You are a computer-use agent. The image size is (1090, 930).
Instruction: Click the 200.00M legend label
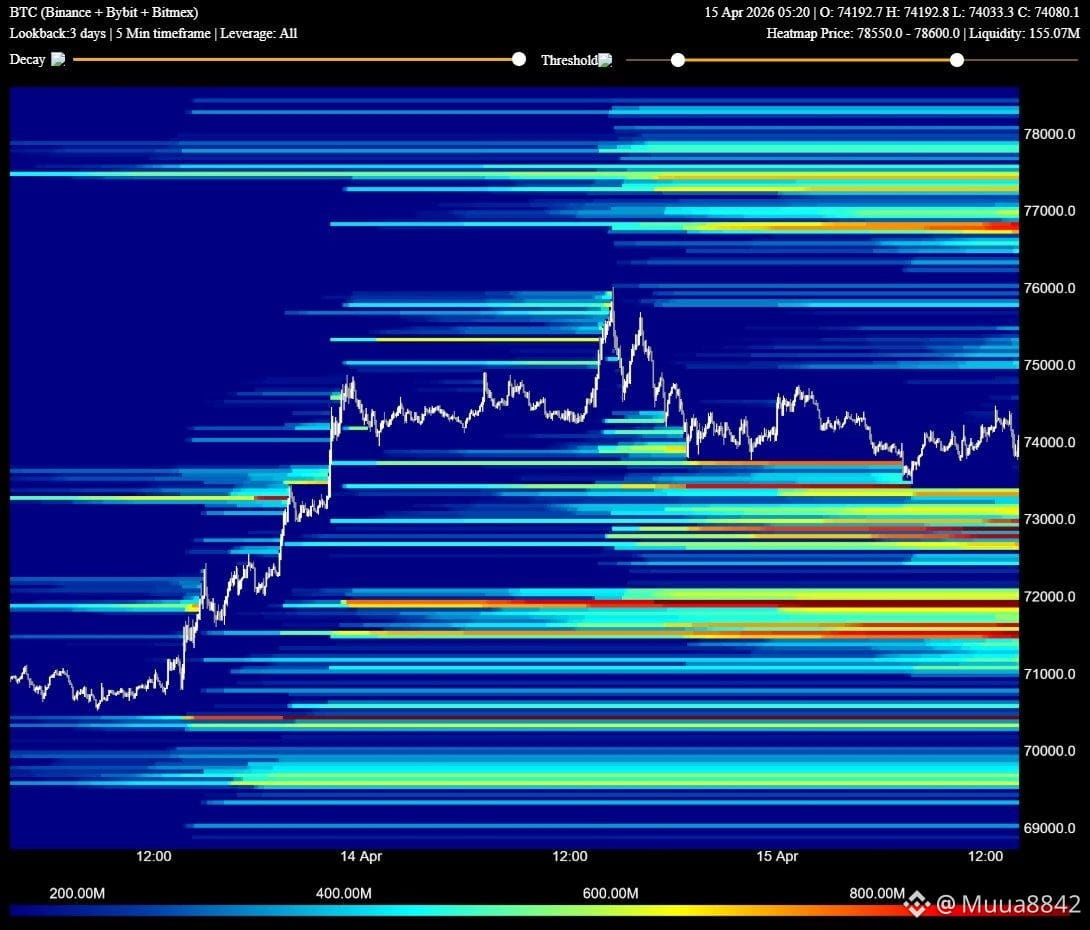77,894
